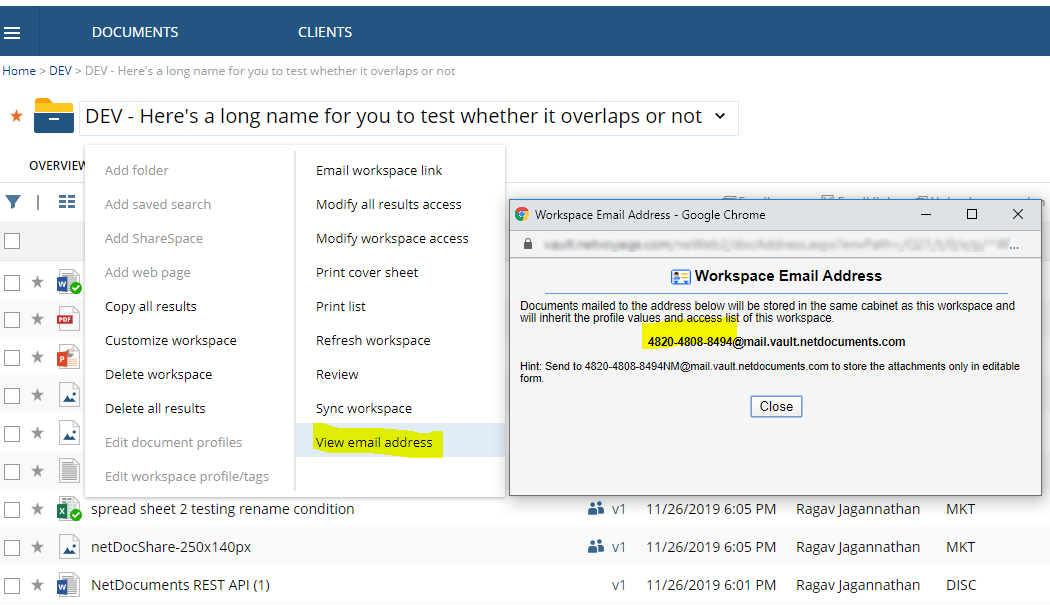Choose Delete workspace menu entry
Screen dimensions: 1050x605
pyautogui.click(x=159, y=375)
